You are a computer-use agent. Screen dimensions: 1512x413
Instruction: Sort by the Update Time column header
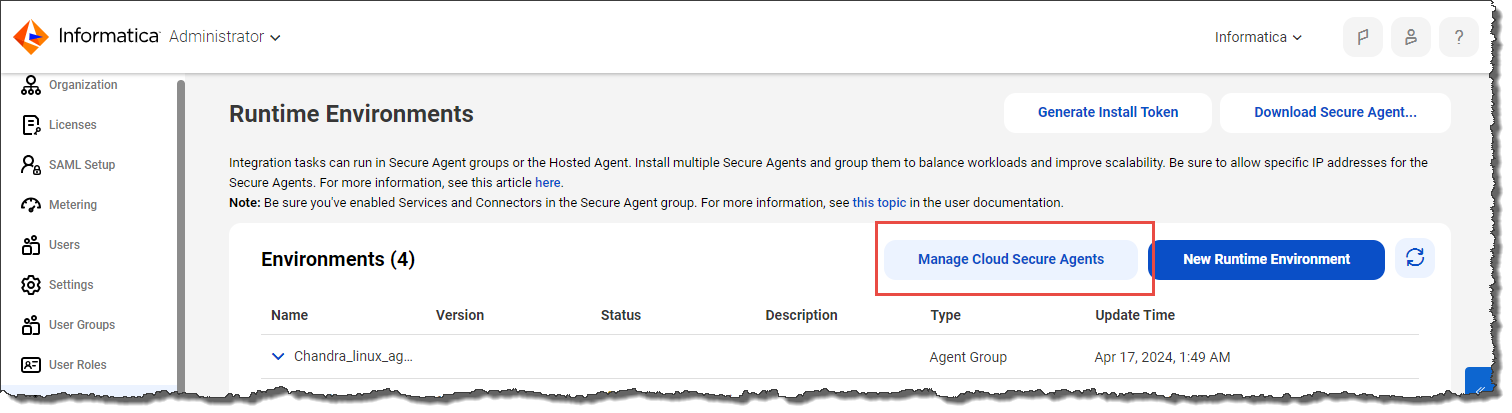[x=1135, y=315]
